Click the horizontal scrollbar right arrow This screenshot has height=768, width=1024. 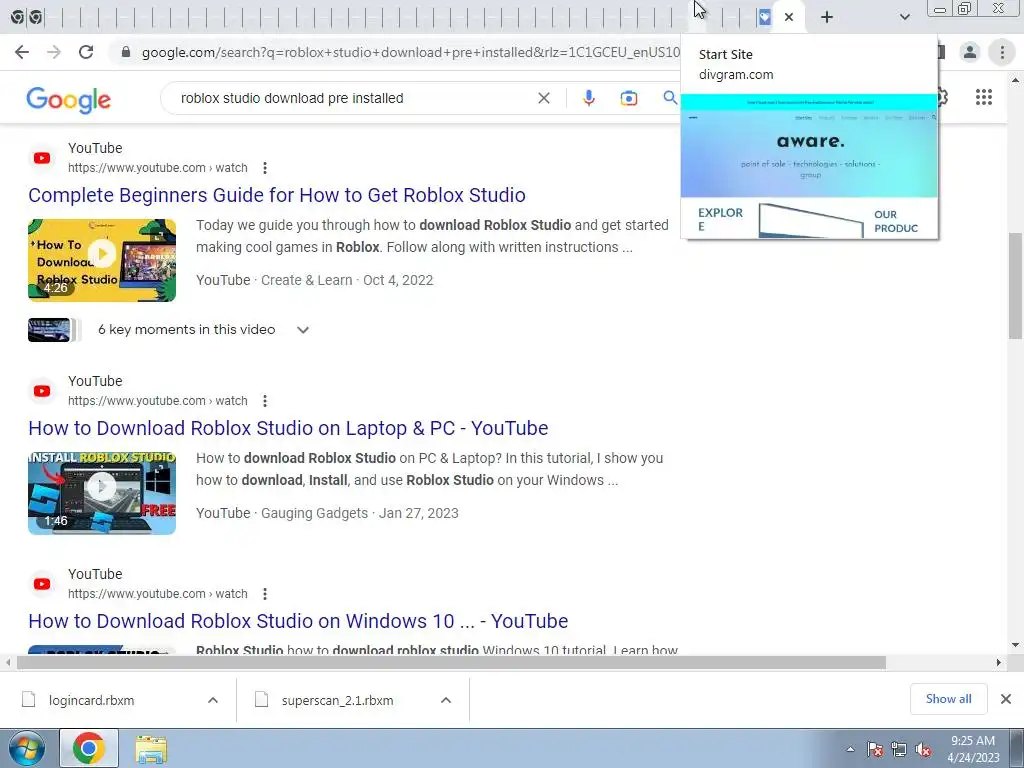pos(999,662)
